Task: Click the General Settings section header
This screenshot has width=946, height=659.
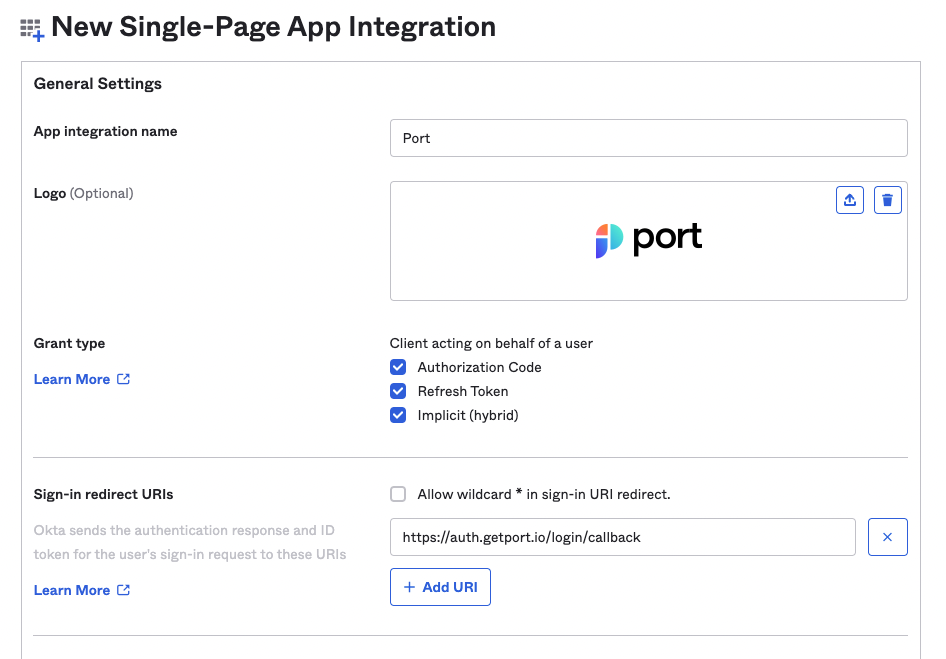Action: point(97,83)
